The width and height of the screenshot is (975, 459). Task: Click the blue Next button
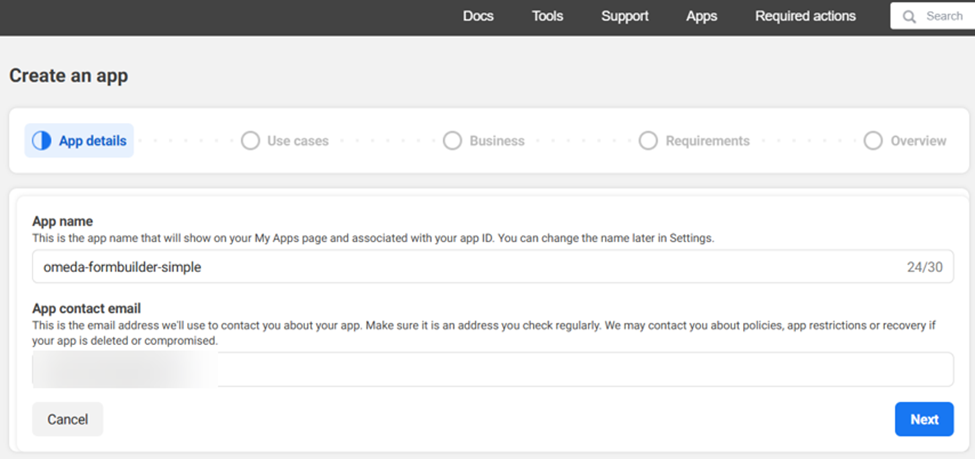(923, 419)
